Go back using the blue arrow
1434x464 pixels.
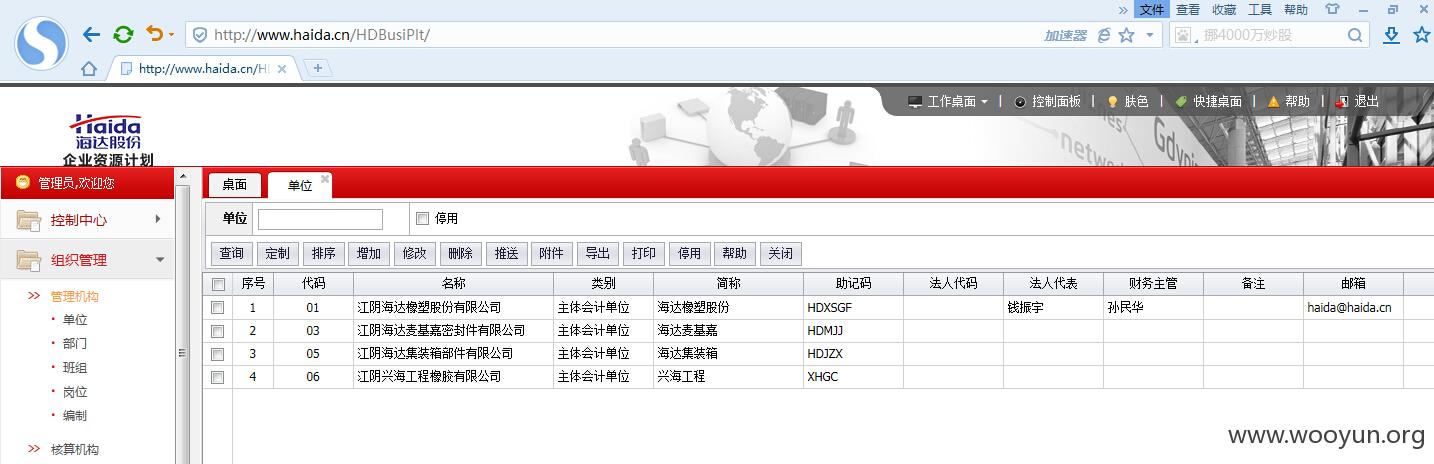(x=91, y=35)
